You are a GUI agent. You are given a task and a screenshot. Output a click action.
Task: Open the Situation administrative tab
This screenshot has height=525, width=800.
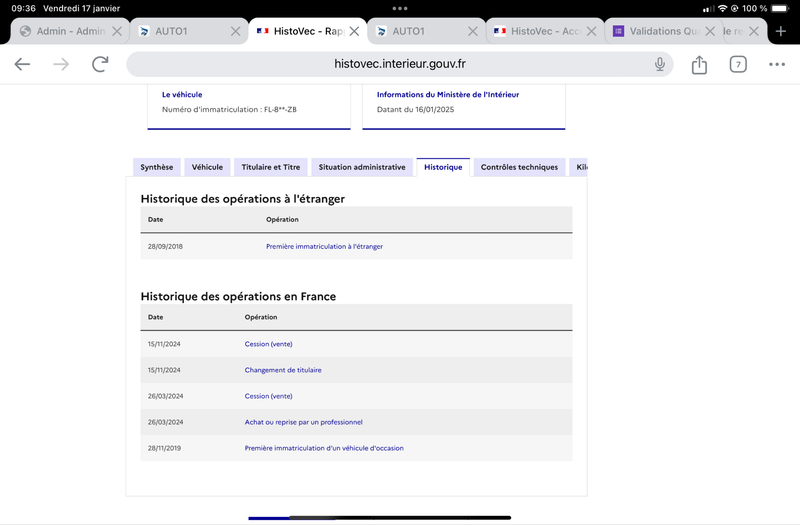tap(362, 167)
